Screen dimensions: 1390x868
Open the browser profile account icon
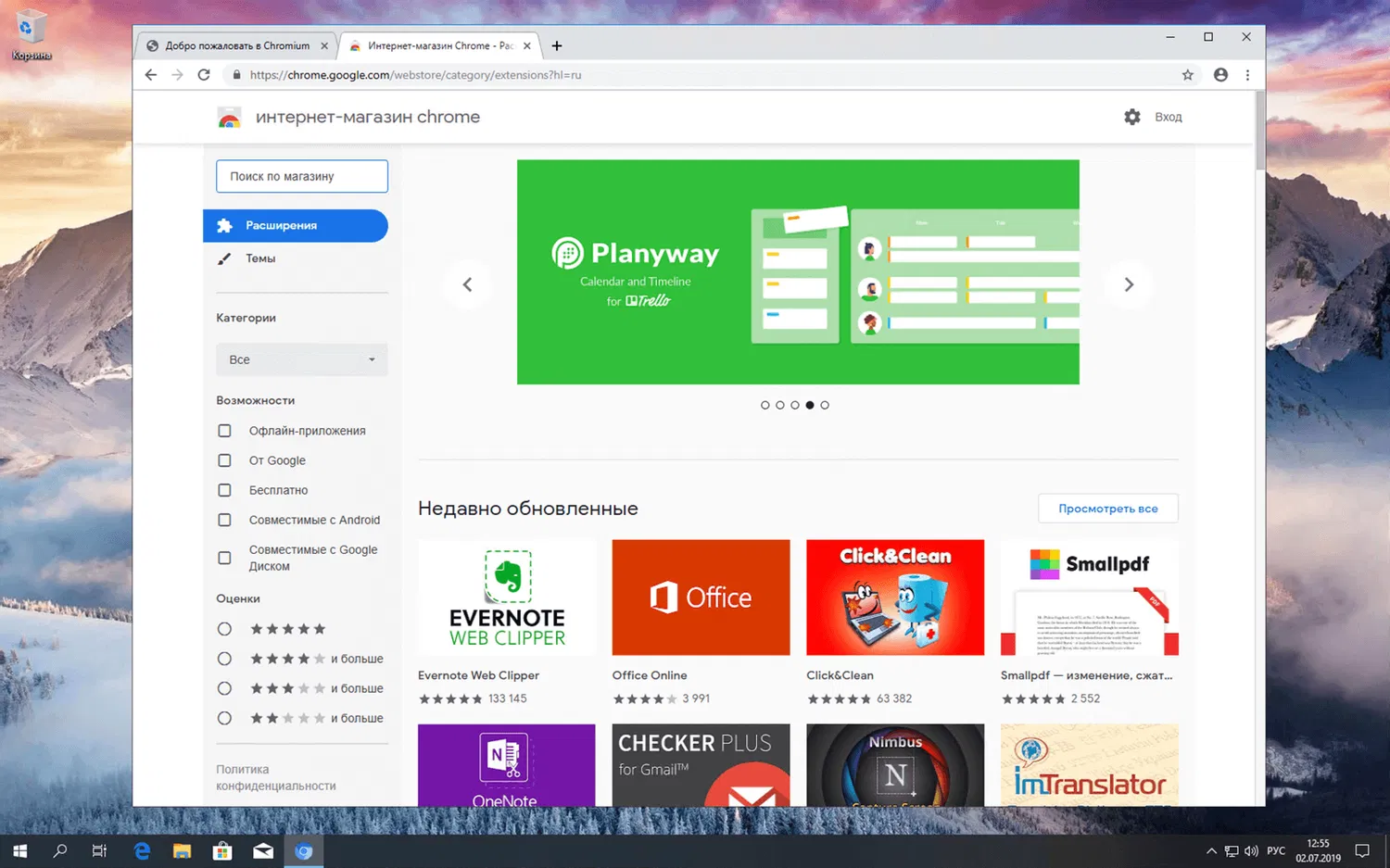pos(1220,75)
